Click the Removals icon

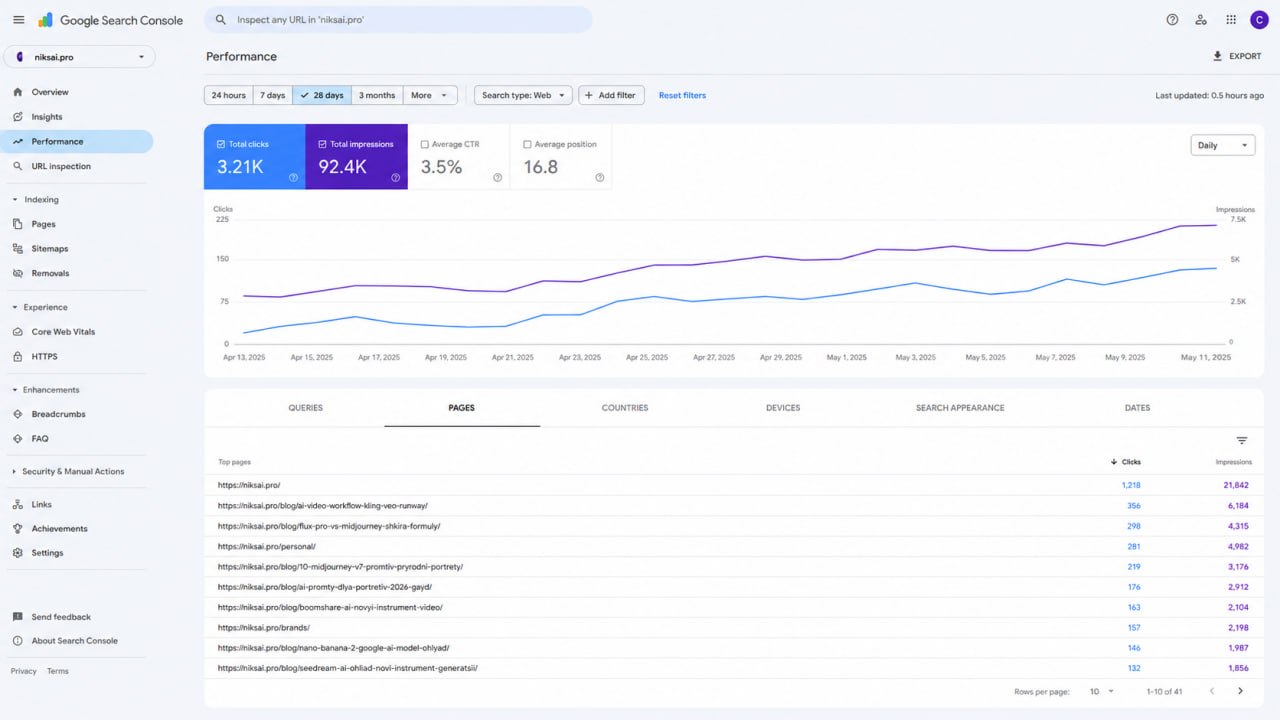[18, 273]
